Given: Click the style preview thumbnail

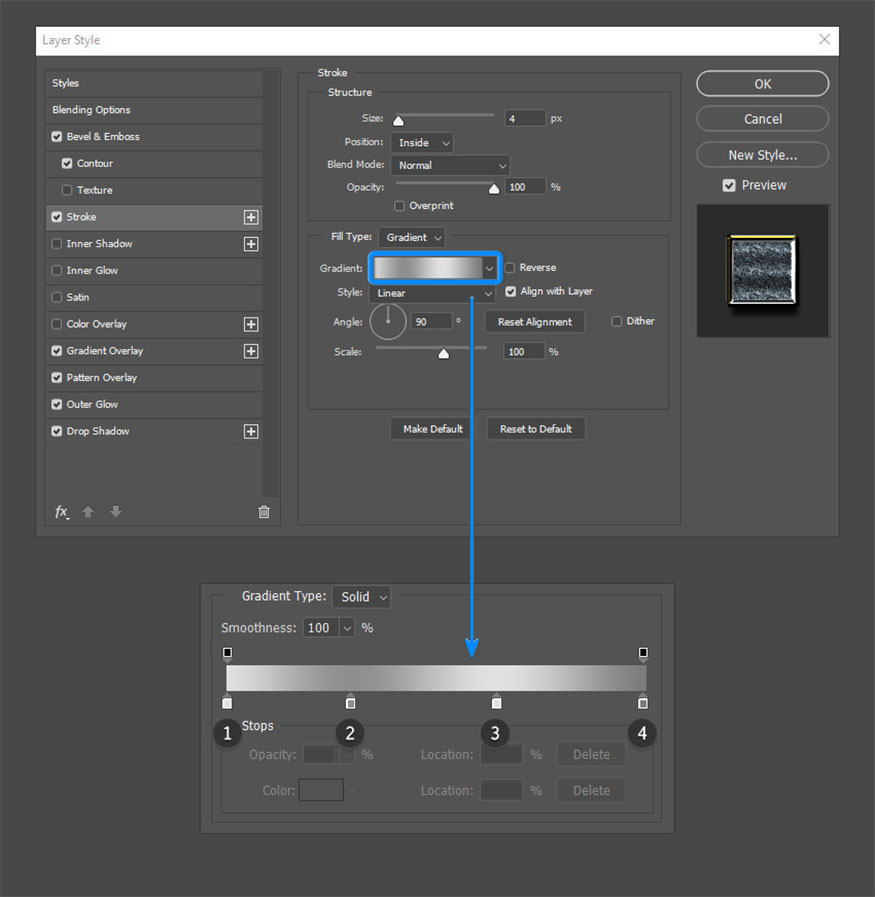Looking at the screenshot, I should pos(762,271).
